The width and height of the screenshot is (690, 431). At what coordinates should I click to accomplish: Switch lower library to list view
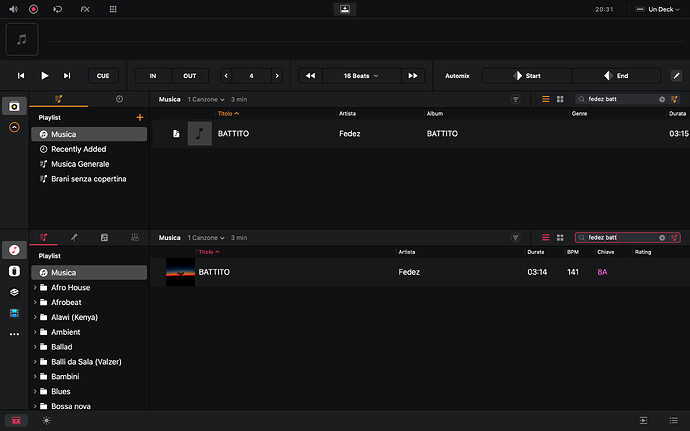[x=546, y=238]
